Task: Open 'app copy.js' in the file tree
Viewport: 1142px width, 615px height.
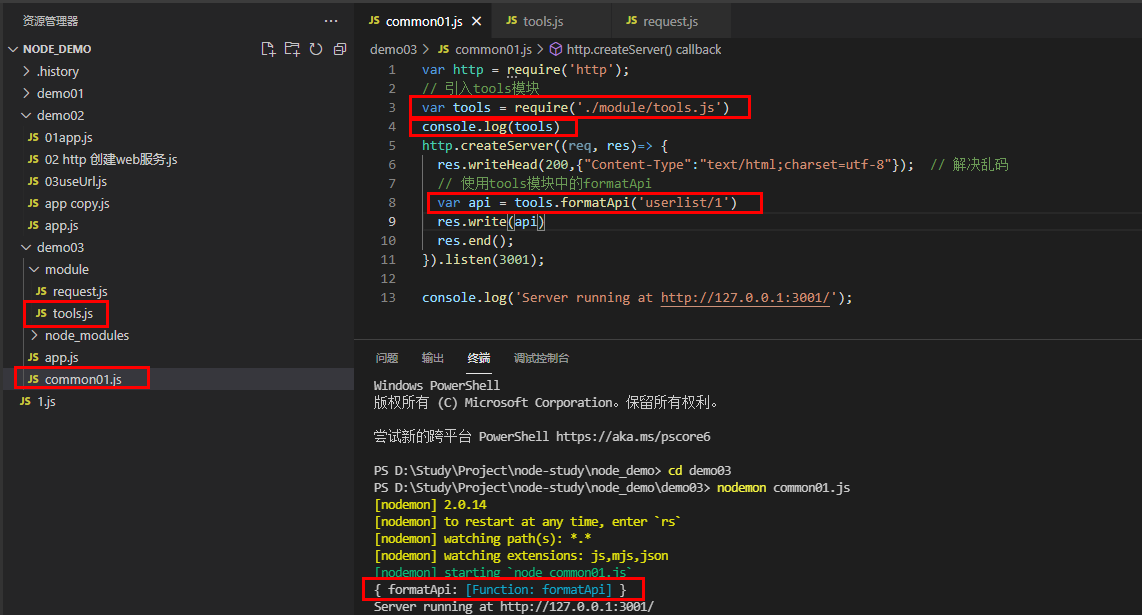Action: coord(76,203)
